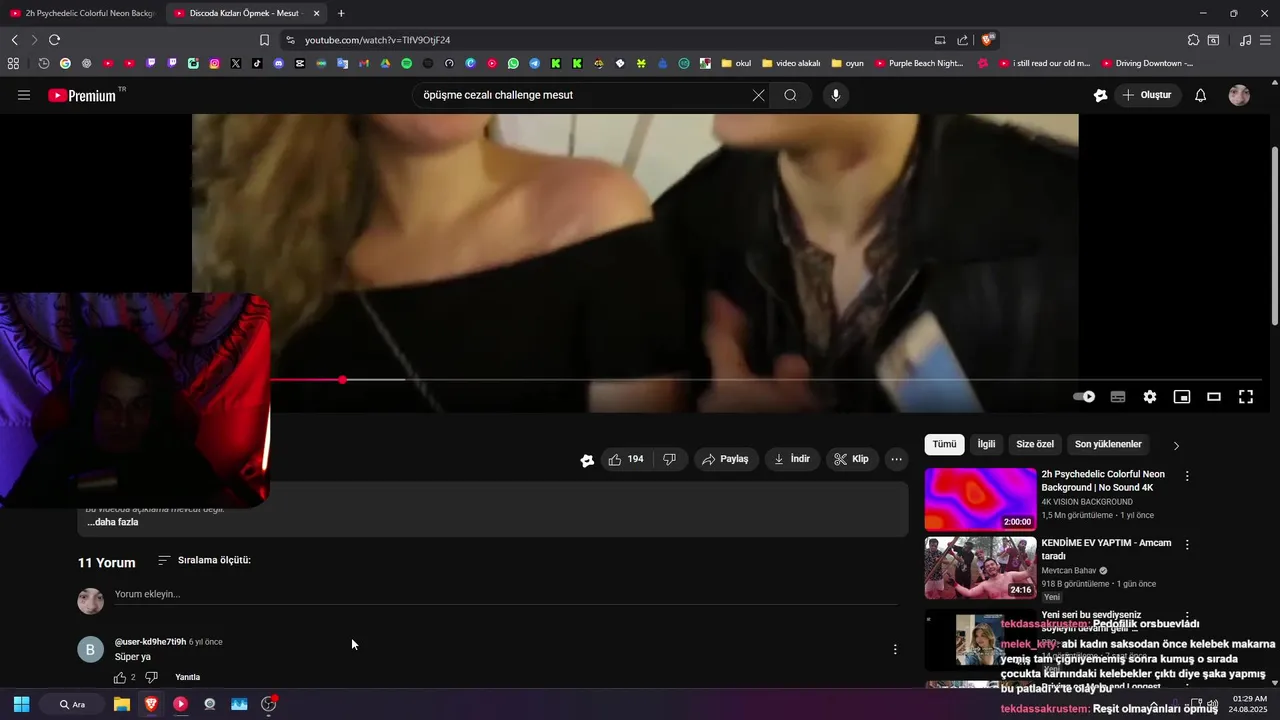Reply with Yanıtla under Süper ya
This screenshot has width=1280, height=720.
(188, 677)
